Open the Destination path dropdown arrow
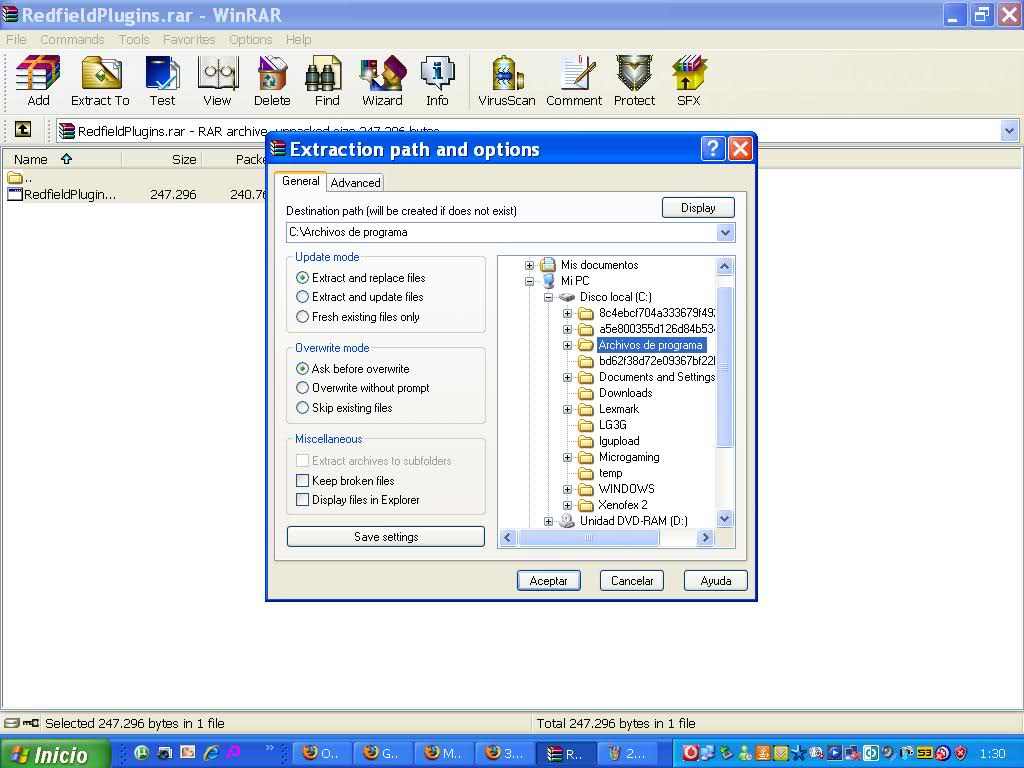The width and height of the screenshot is (1024, 768). 725,232
